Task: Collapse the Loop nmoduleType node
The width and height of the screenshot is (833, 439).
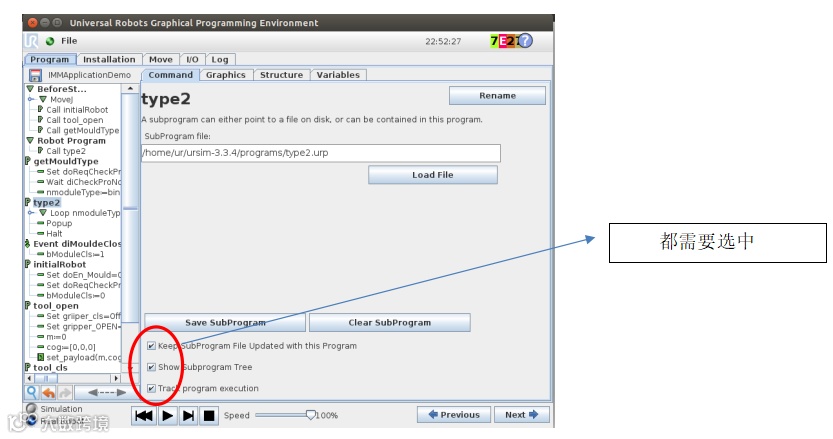Action: coord(43,213)
